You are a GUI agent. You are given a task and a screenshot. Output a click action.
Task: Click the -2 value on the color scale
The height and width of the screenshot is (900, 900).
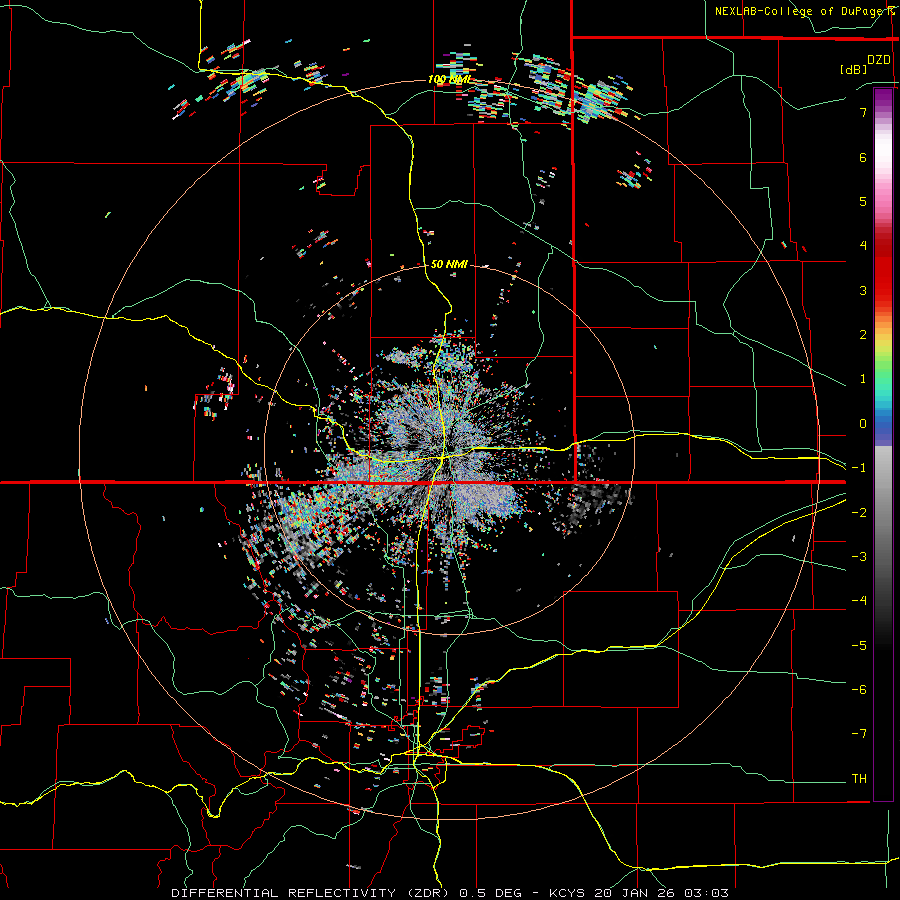859,512
